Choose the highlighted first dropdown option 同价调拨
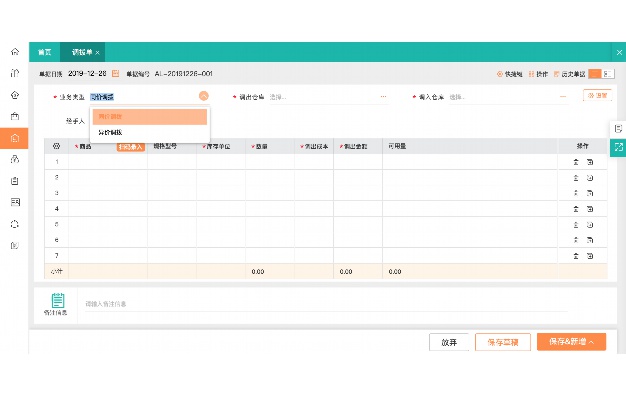 coord(150,117)
